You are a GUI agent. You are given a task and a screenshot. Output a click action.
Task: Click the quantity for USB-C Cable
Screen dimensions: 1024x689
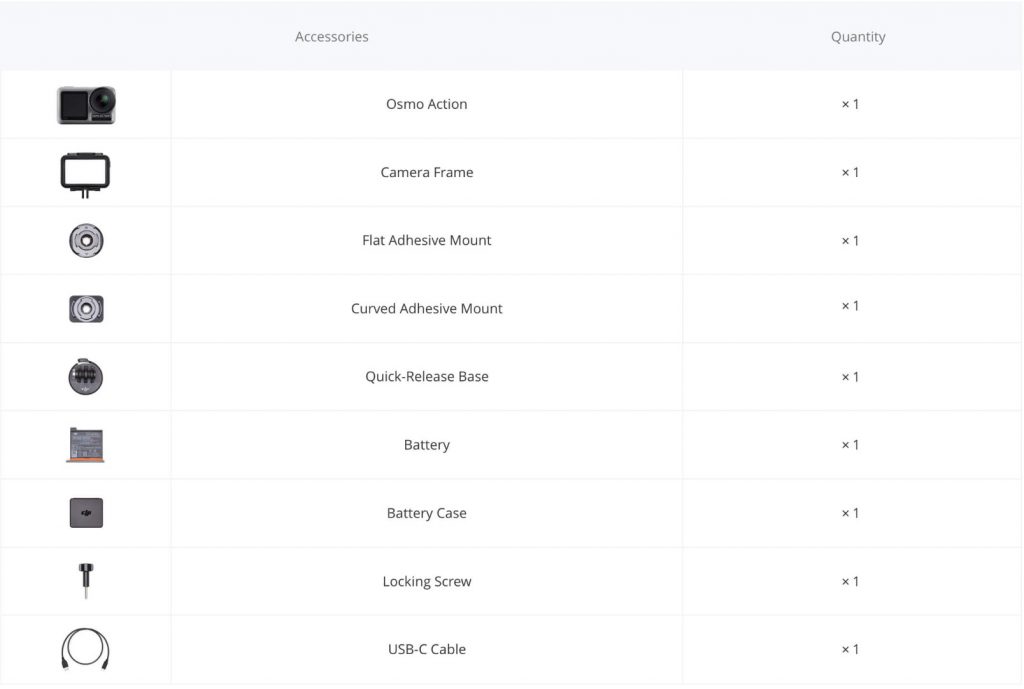[x=850, y=649]
